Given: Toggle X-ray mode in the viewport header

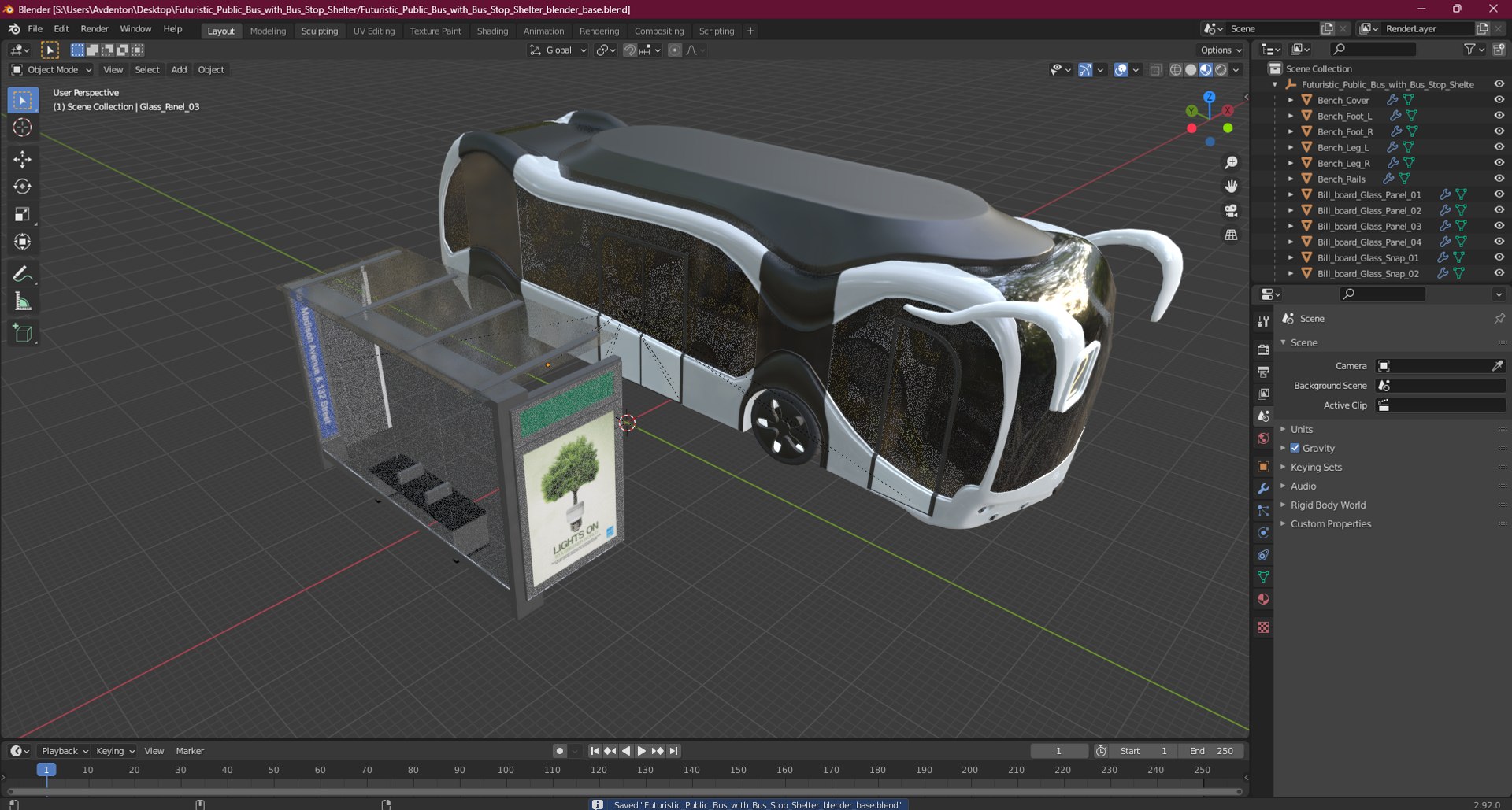Looking at the screenshot, I should pyautogui.click(x=1155, y=70).
